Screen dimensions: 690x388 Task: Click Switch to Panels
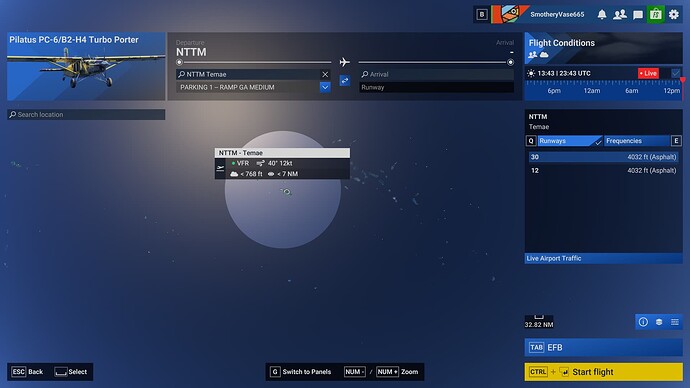pos(301,372)
